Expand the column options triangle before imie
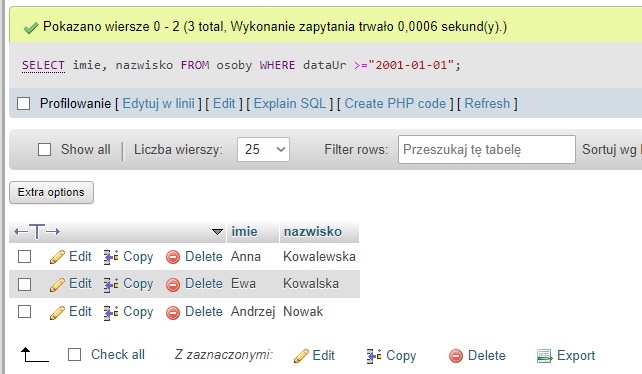This screenshot has width=642, height=374. pyautogui.click(x=217, y=232)
